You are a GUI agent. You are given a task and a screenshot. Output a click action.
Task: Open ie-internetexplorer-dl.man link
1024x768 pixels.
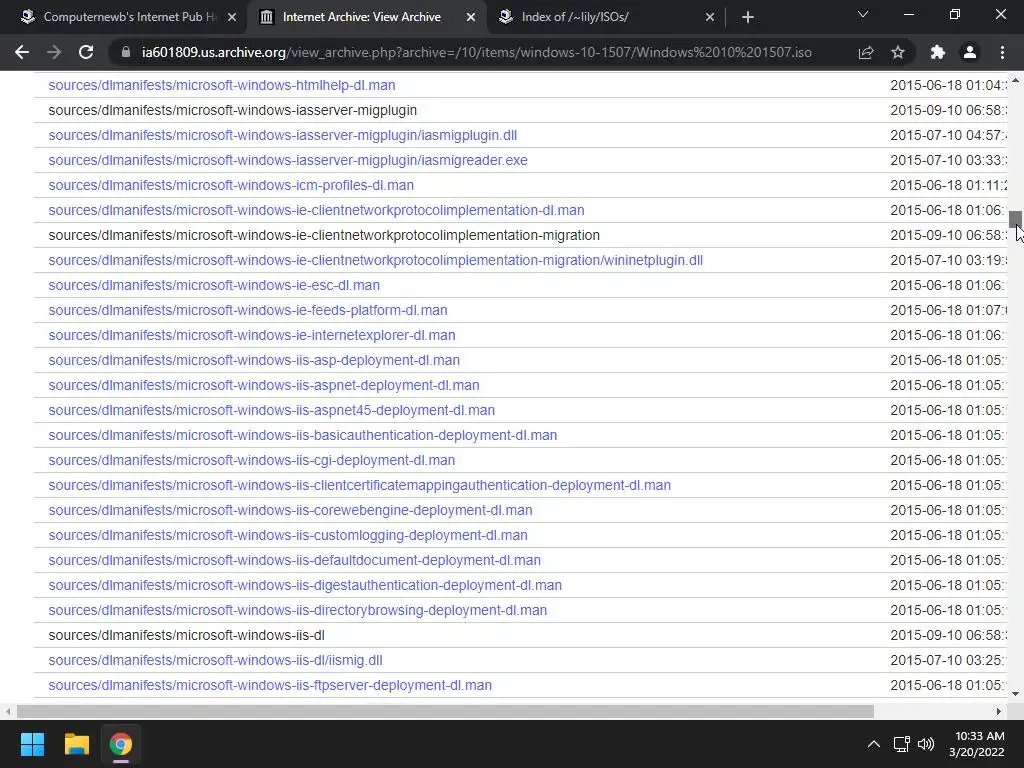click(x=251, y=335)
